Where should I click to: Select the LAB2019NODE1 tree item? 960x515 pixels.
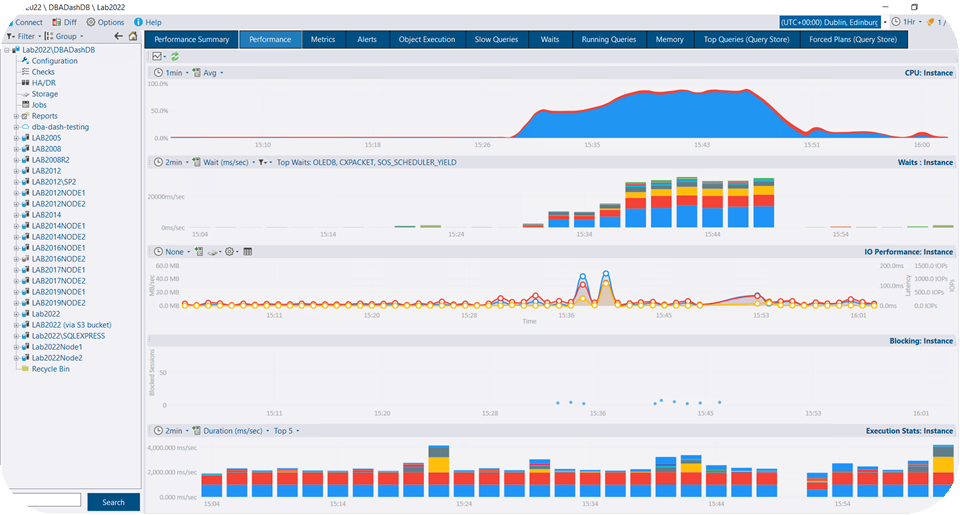click(59, 291)
